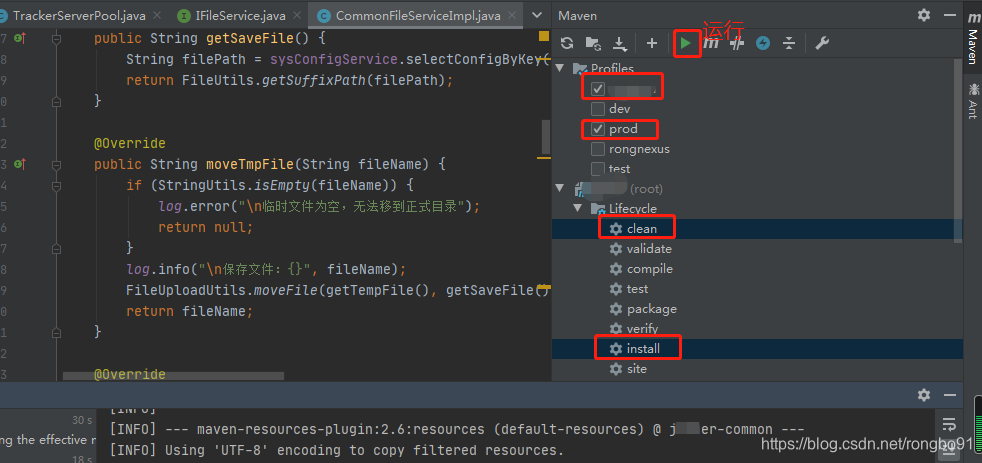The image size is (982, 463).
Task: Download sources and documentation icon
Action: [x=619, y=43]
